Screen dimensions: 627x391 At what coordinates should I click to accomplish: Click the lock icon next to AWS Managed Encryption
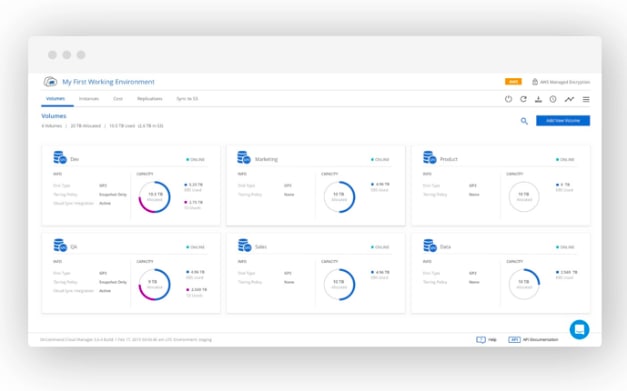tap(535, 82)
